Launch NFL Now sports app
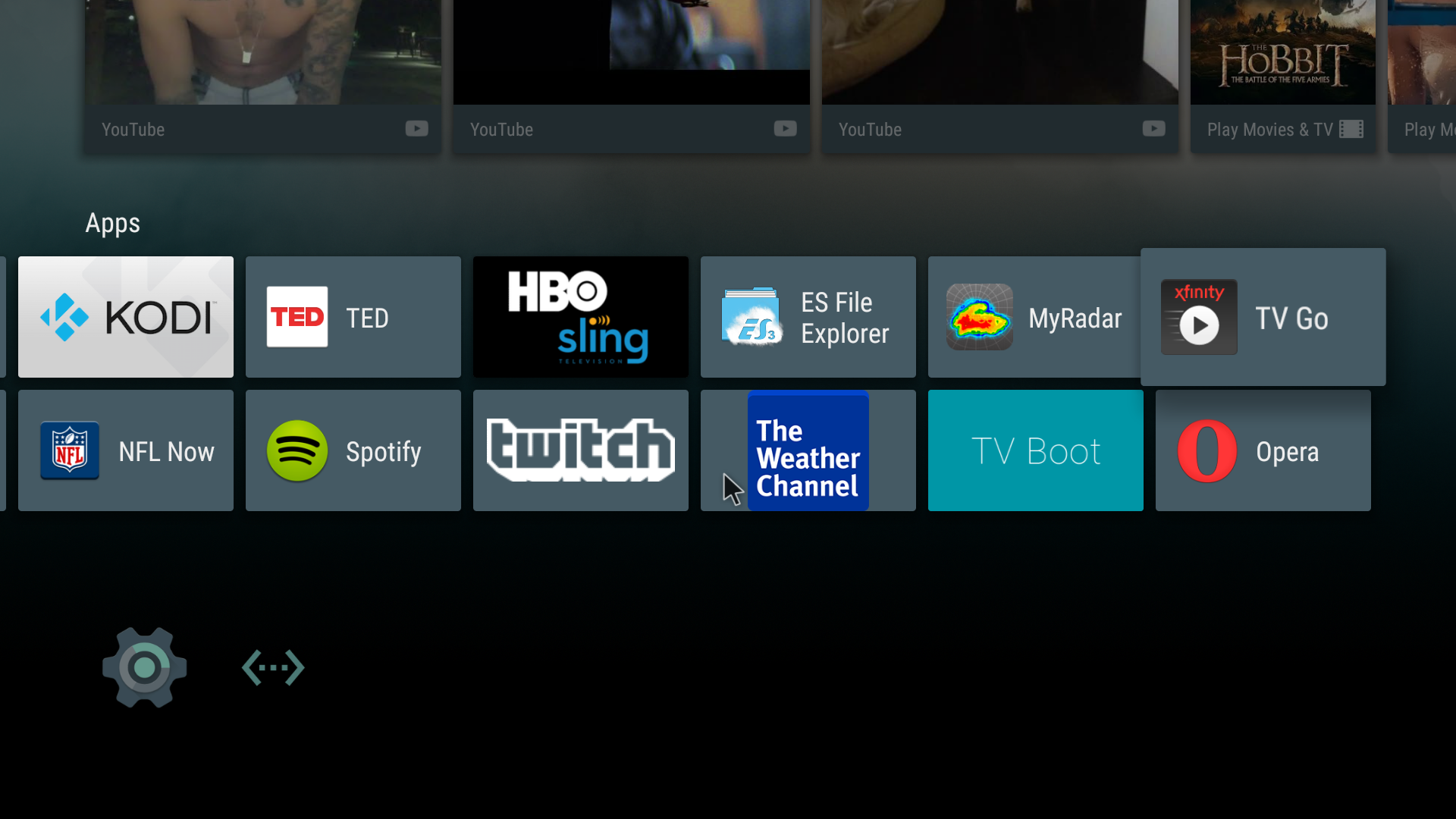 (x=125, y=450)
